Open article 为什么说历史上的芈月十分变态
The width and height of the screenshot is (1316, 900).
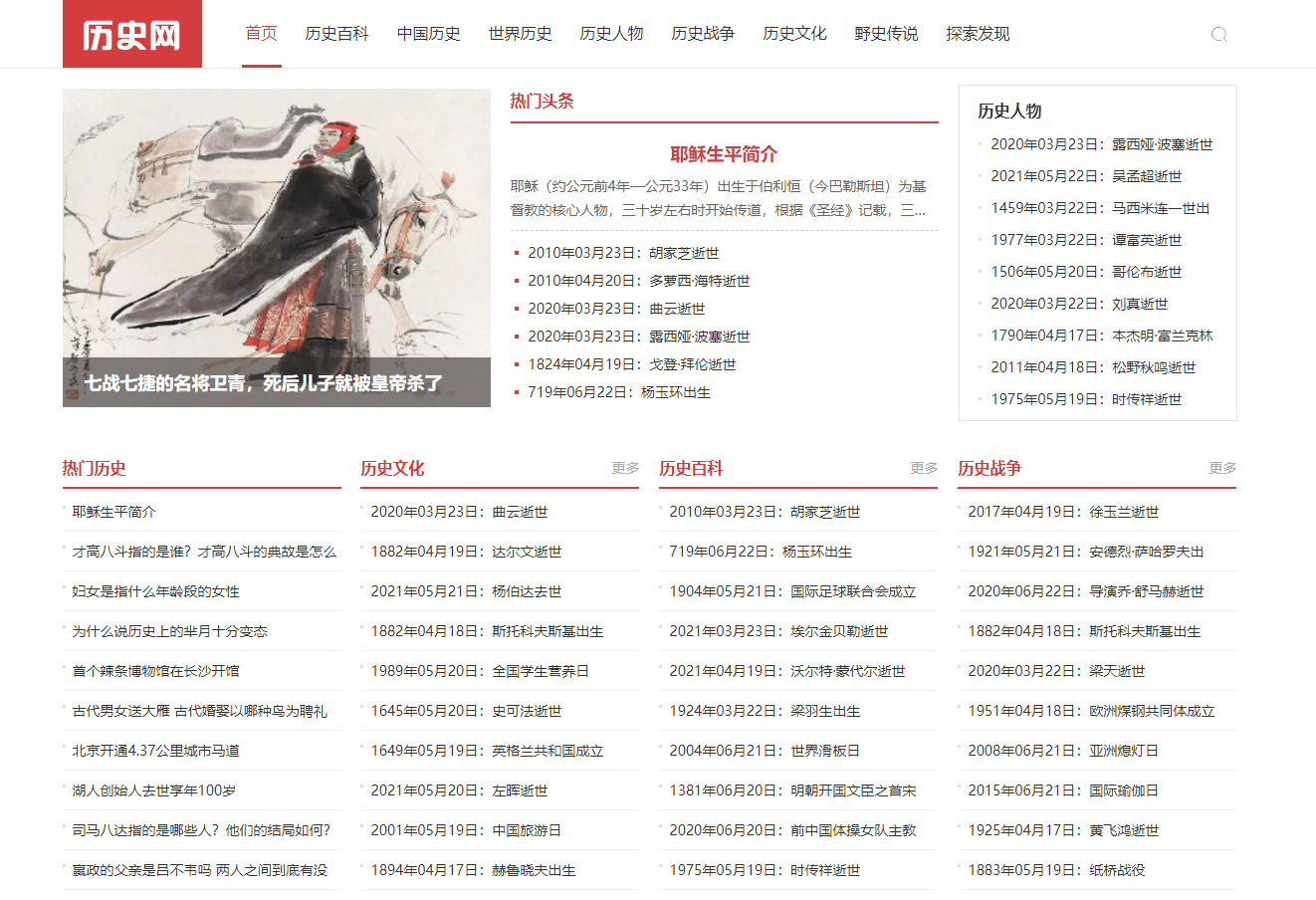pos(169,631)
